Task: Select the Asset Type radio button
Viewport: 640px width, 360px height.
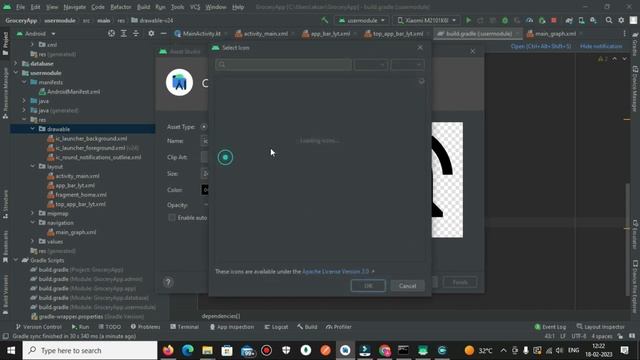Action: click(x=204, y=127)
